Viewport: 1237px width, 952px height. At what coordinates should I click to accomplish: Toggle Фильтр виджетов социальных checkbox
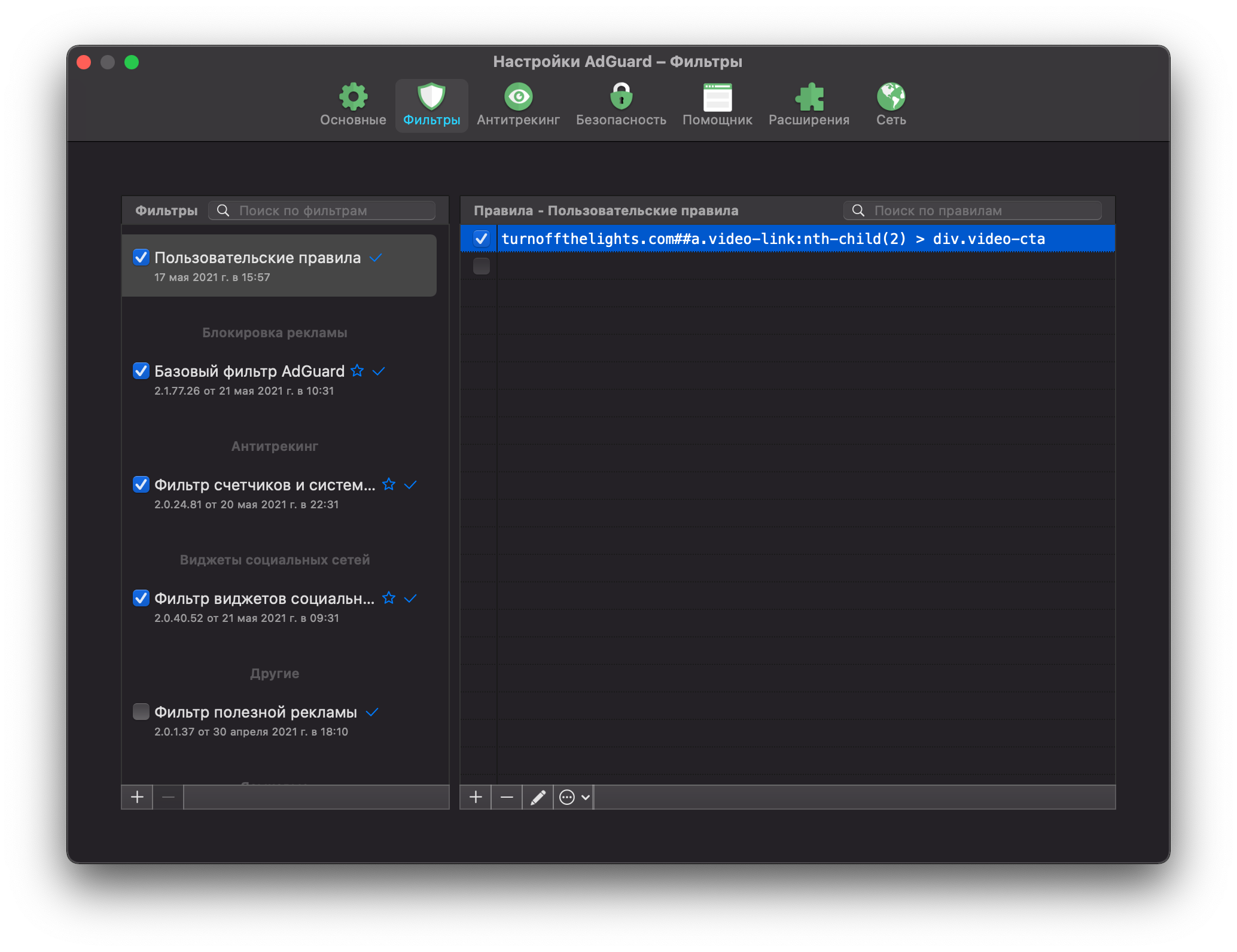(x=141, y=598)
